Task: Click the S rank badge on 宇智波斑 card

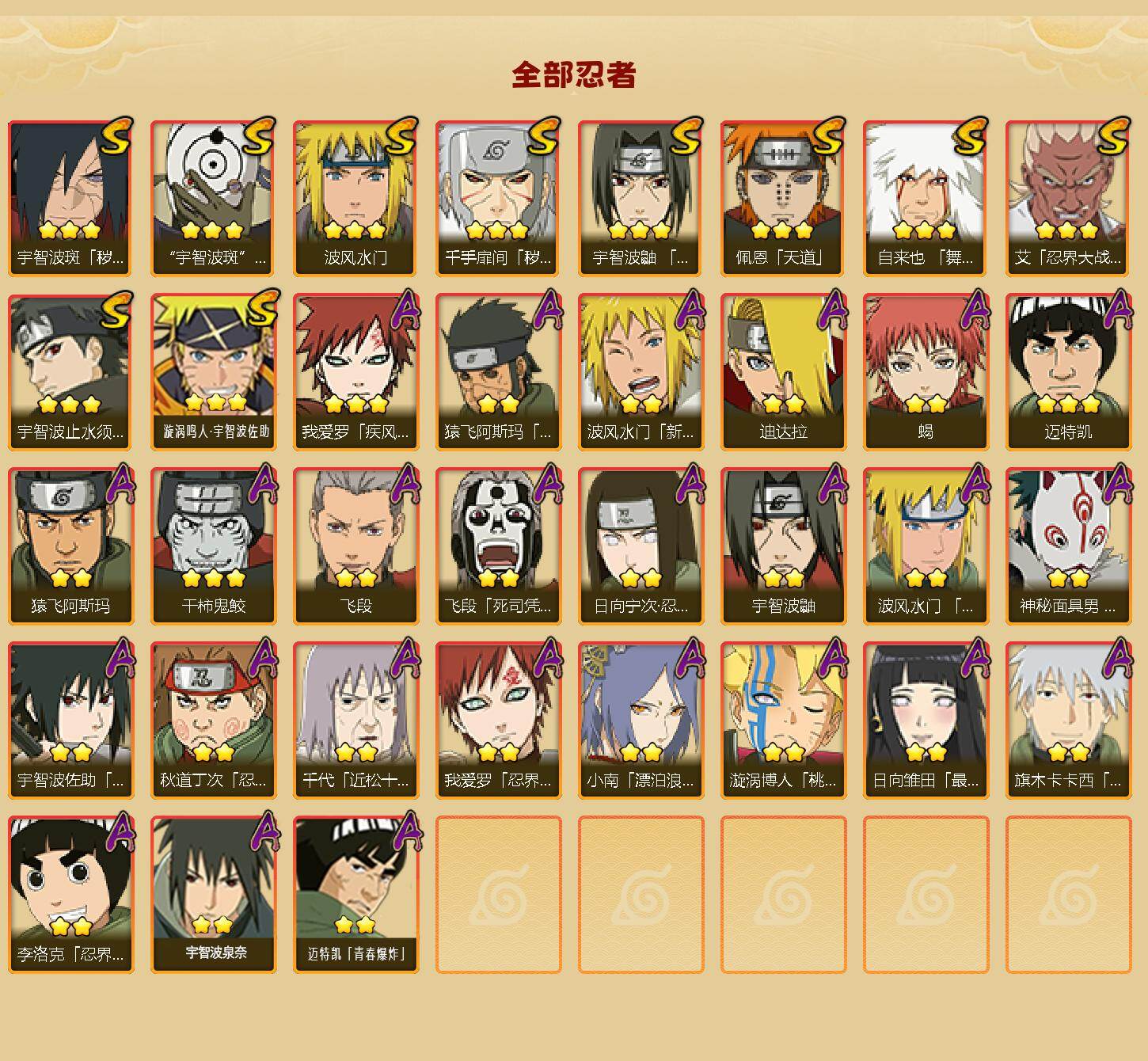Action: tap(115, 136)
